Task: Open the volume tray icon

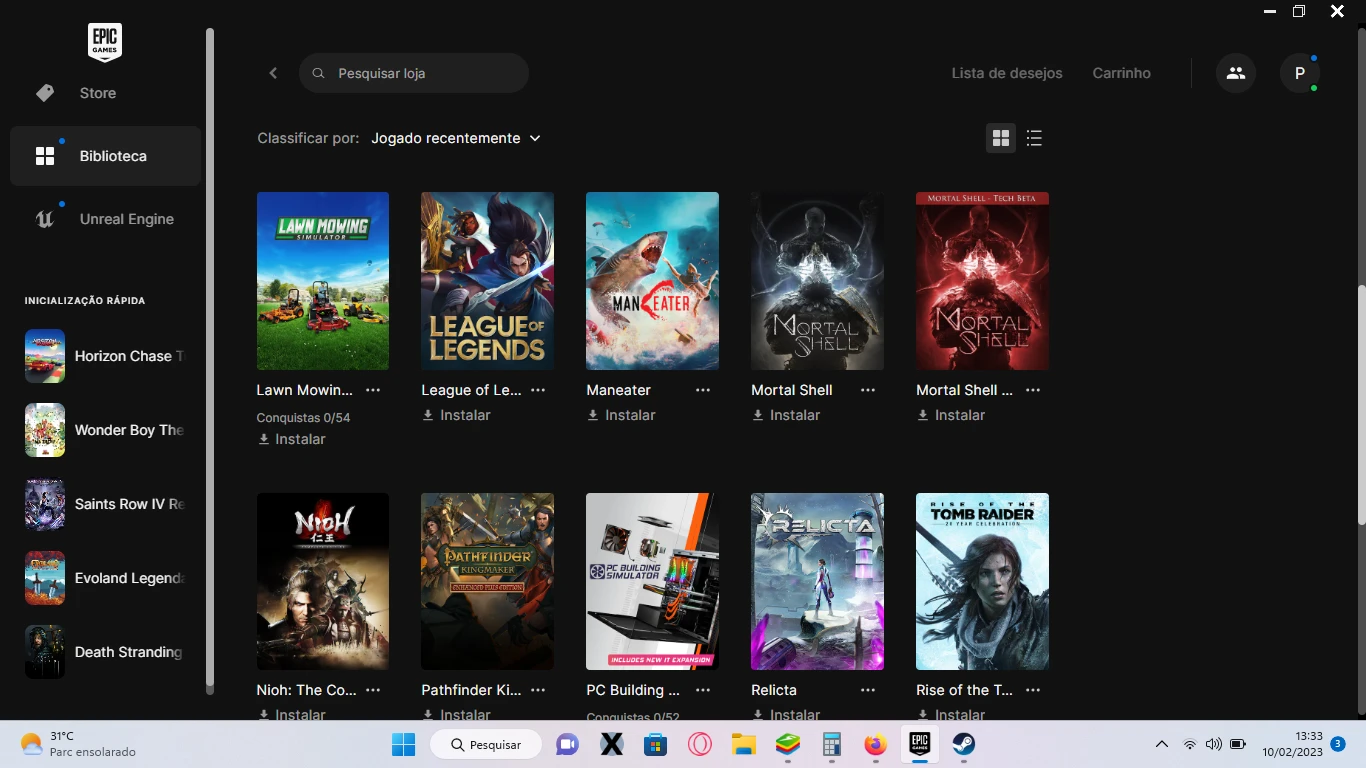Action: [1213, 744]
